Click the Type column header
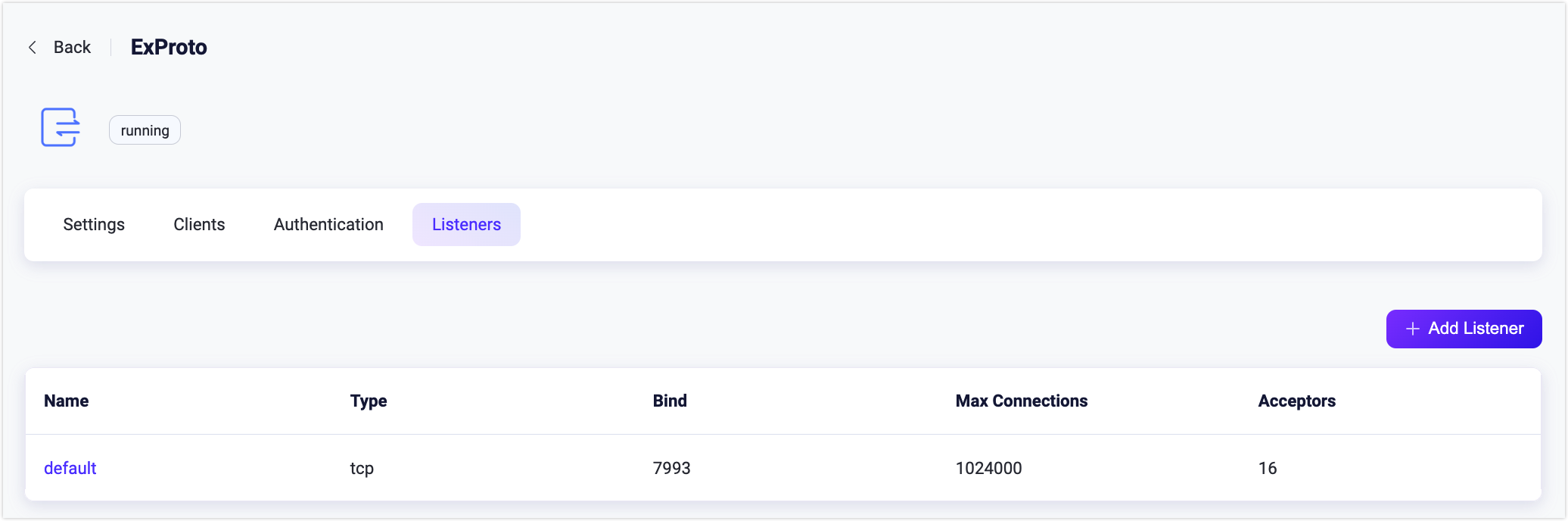Viewport: 1568px width, 521px height. [x=369, y=401]
